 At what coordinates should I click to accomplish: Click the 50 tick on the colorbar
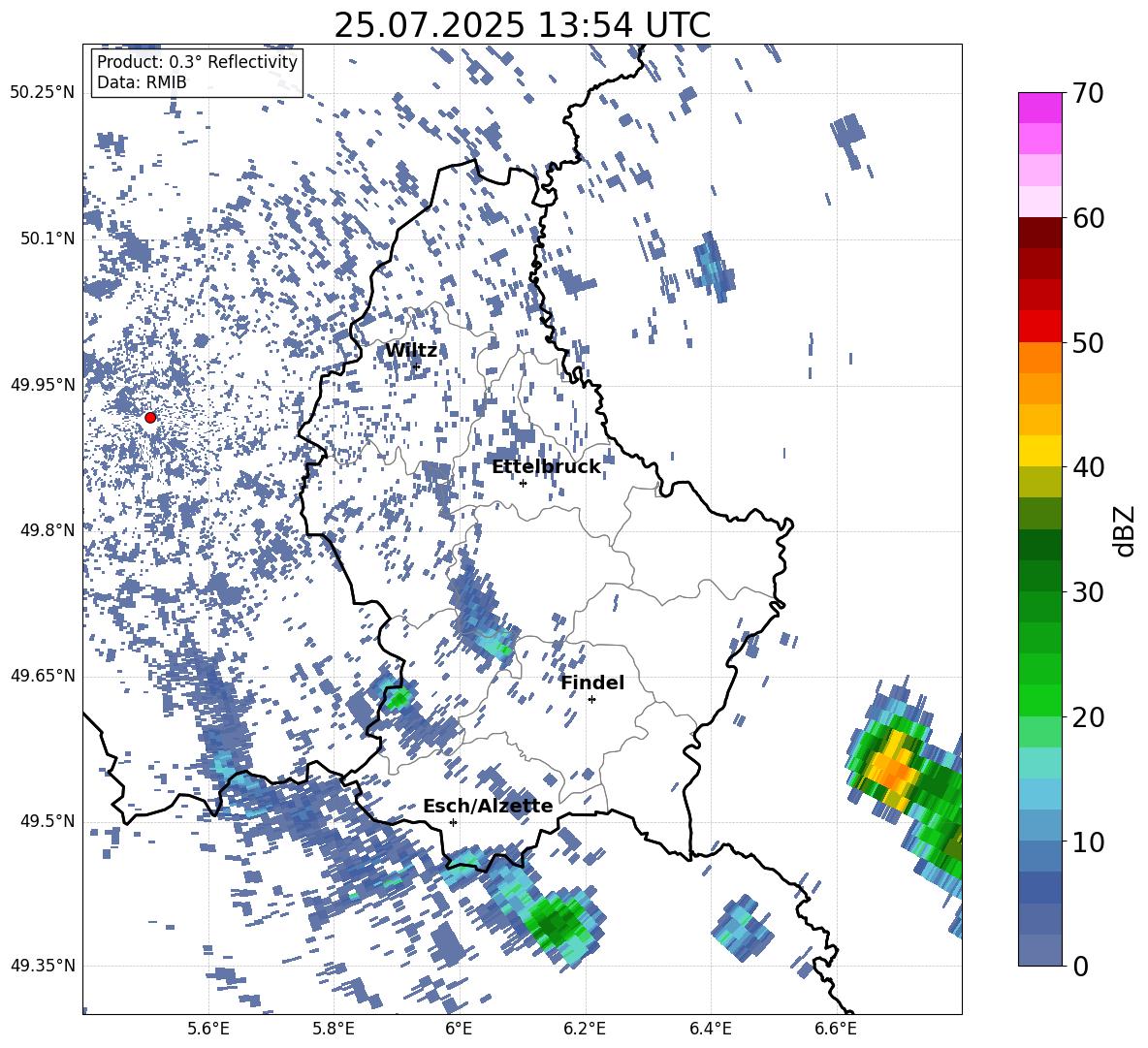[1088, 342]
